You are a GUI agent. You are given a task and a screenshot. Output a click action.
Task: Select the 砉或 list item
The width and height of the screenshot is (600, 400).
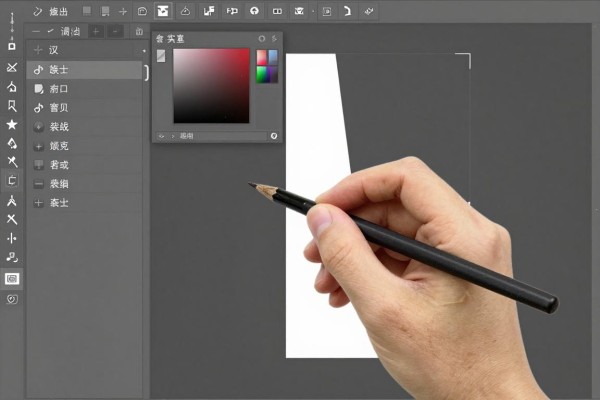[x=84, y=165]
